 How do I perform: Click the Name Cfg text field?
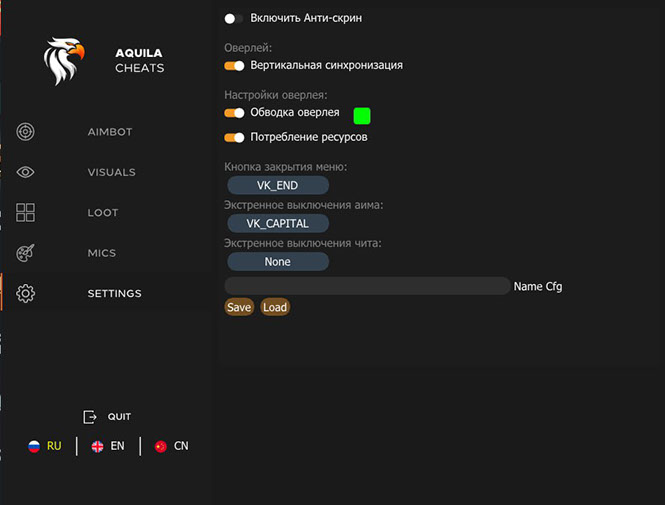tap(367, 286)
